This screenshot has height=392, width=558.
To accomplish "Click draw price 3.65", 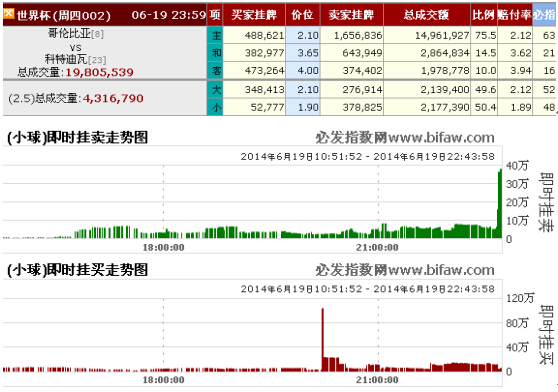I will click(308, 53).
